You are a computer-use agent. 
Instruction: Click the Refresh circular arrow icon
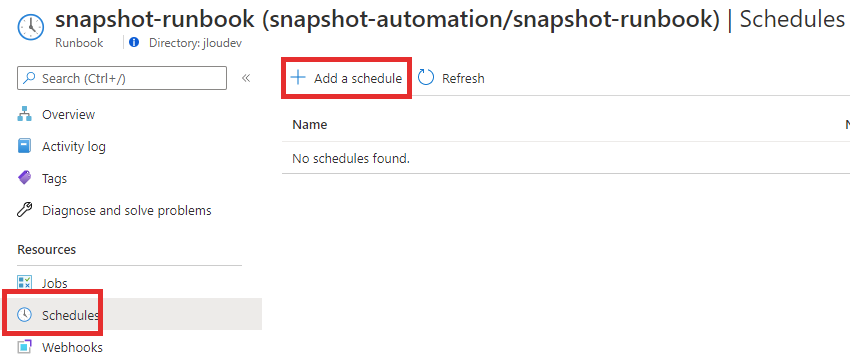pyautogui.click(x=426, y=78)
